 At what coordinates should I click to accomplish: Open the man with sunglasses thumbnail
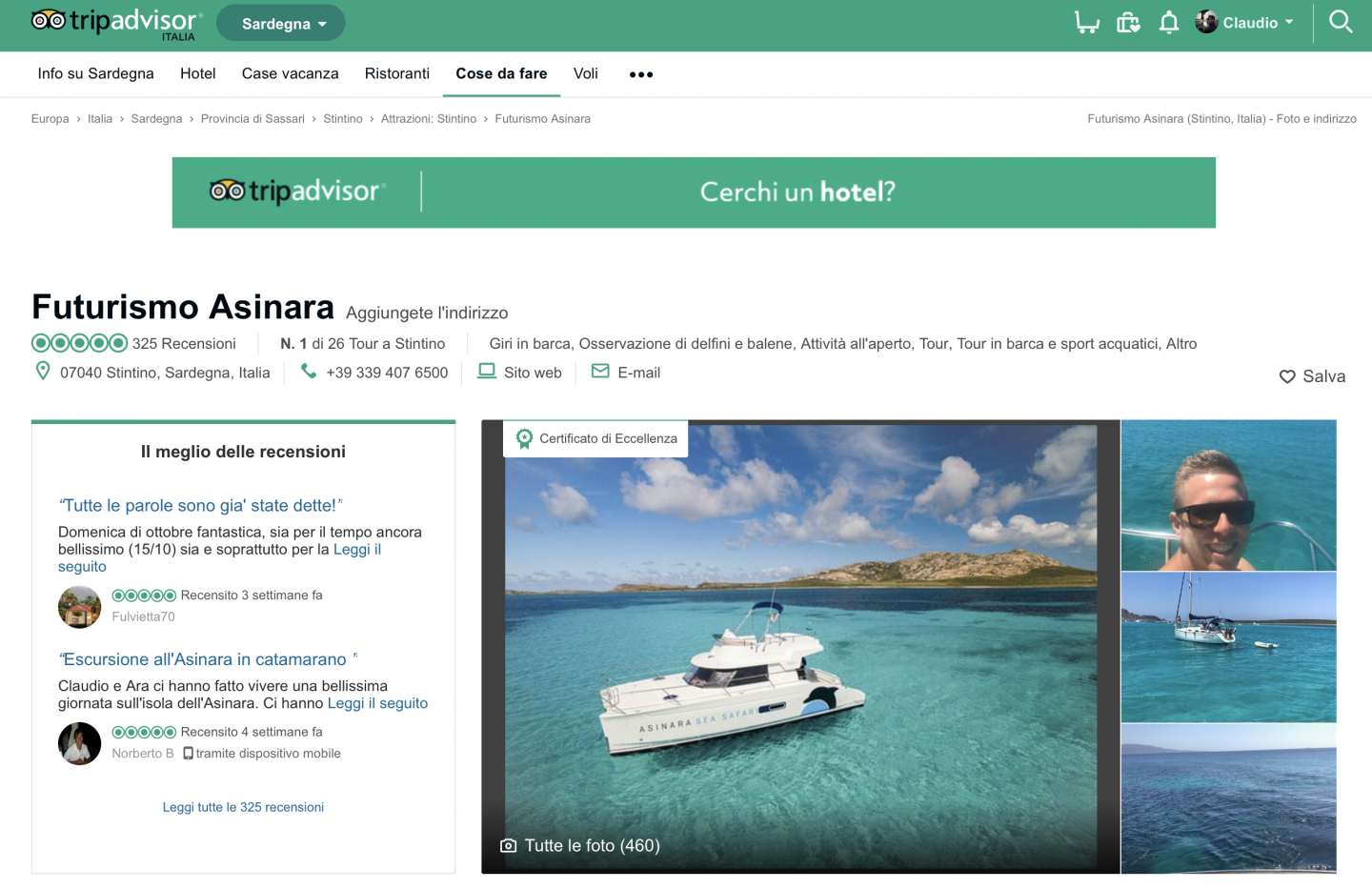click(1229, 495)
